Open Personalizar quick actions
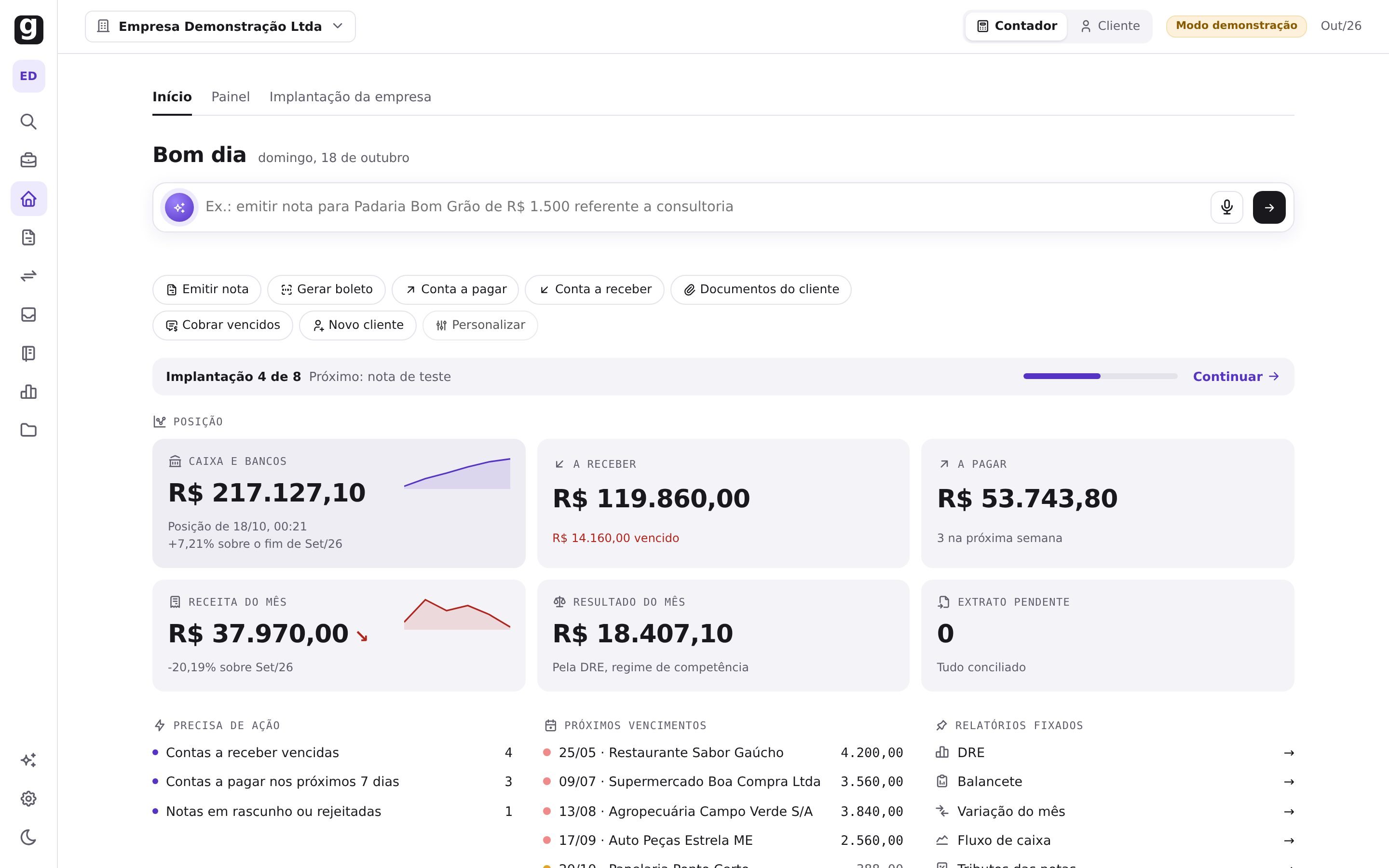The height and width of the screenshot is (868, 1389). click(480, 325)
